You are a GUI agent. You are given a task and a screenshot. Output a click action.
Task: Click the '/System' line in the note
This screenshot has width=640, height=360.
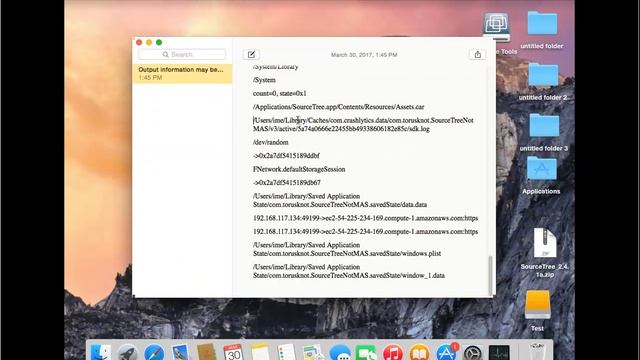(x=264, y=80)
